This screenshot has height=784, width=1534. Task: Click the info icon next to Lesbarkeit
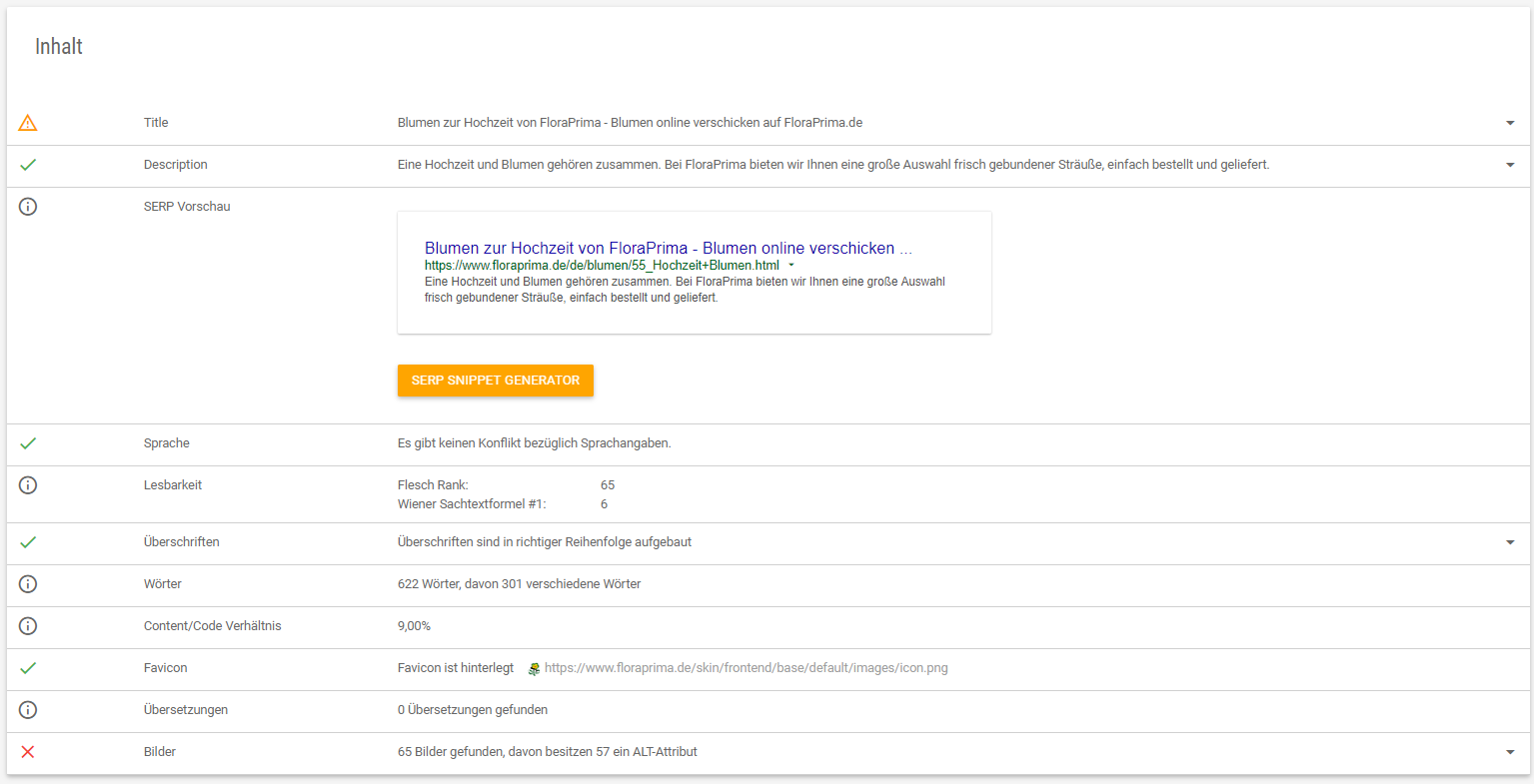click(28, 485)
